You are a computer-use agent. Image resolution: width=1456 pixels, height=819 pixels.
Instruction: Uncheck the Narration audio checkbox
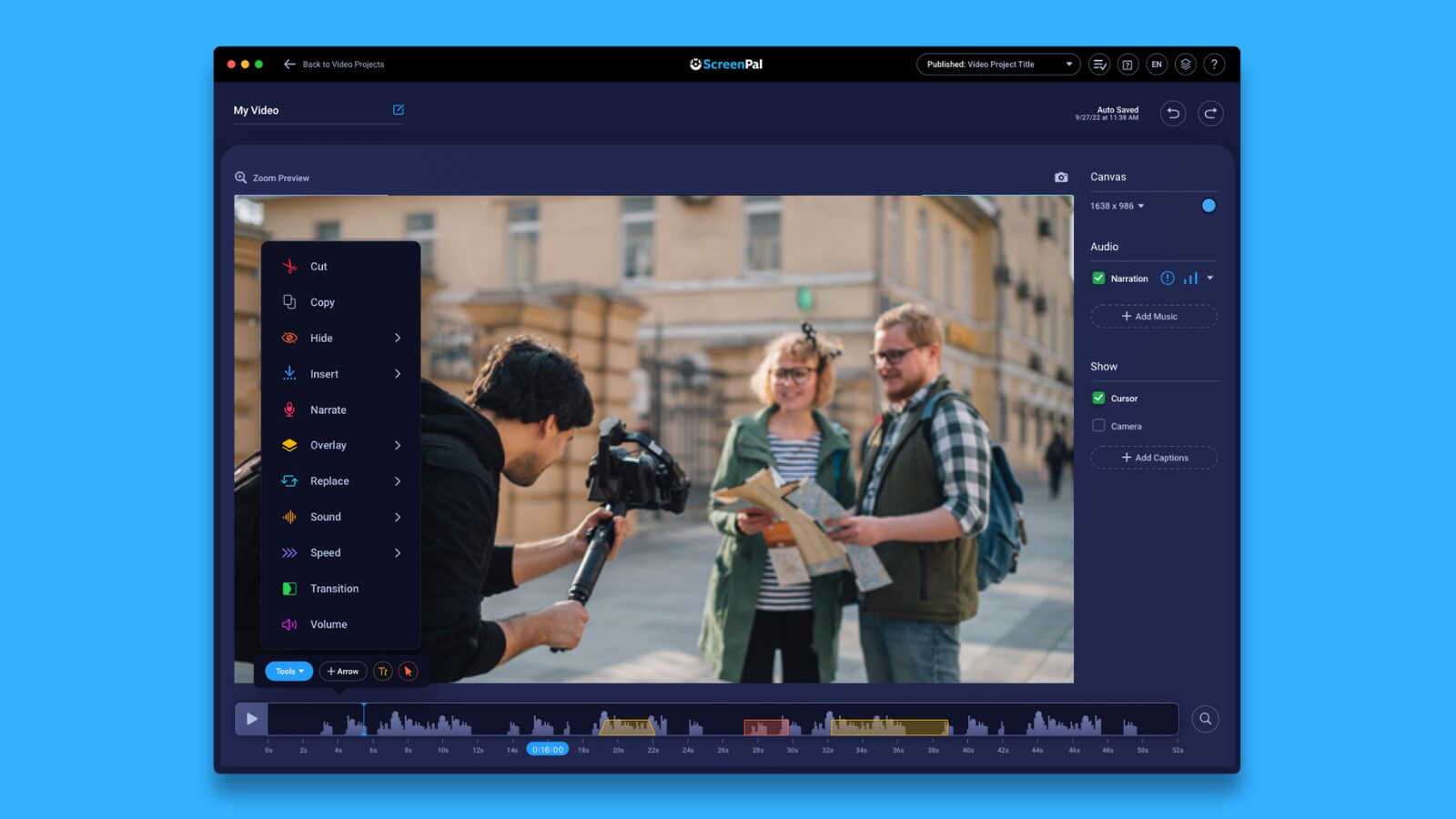1098,278
